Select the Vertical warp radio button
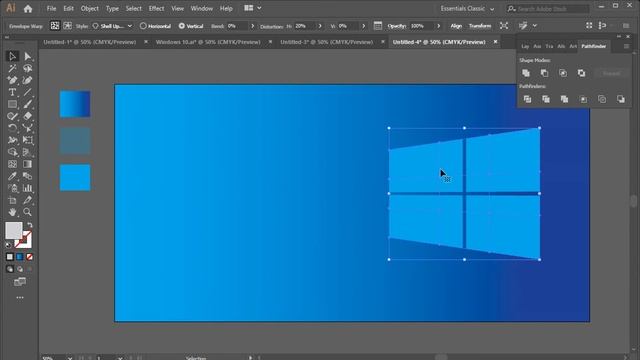 pyautogui.click(x=182, y=26)
